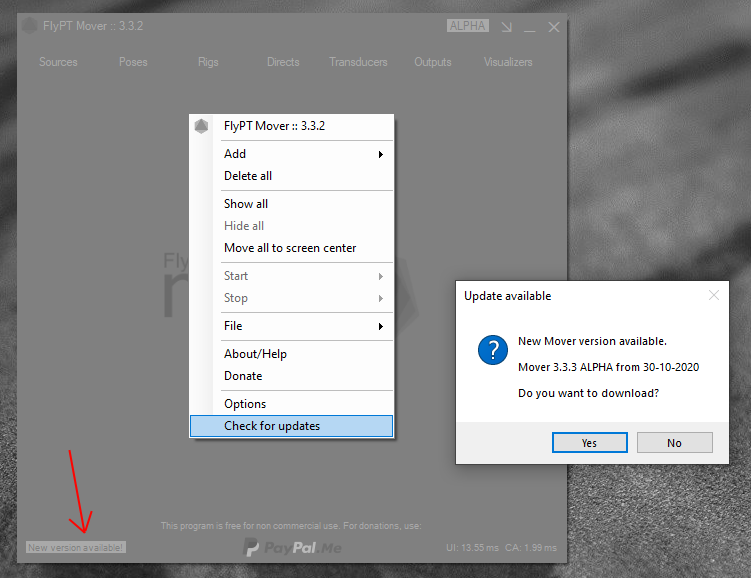
Task: Click 'Mover 3.3.3 ALPHA from 30-10-2020' text
Action: [x=608, y=367]
